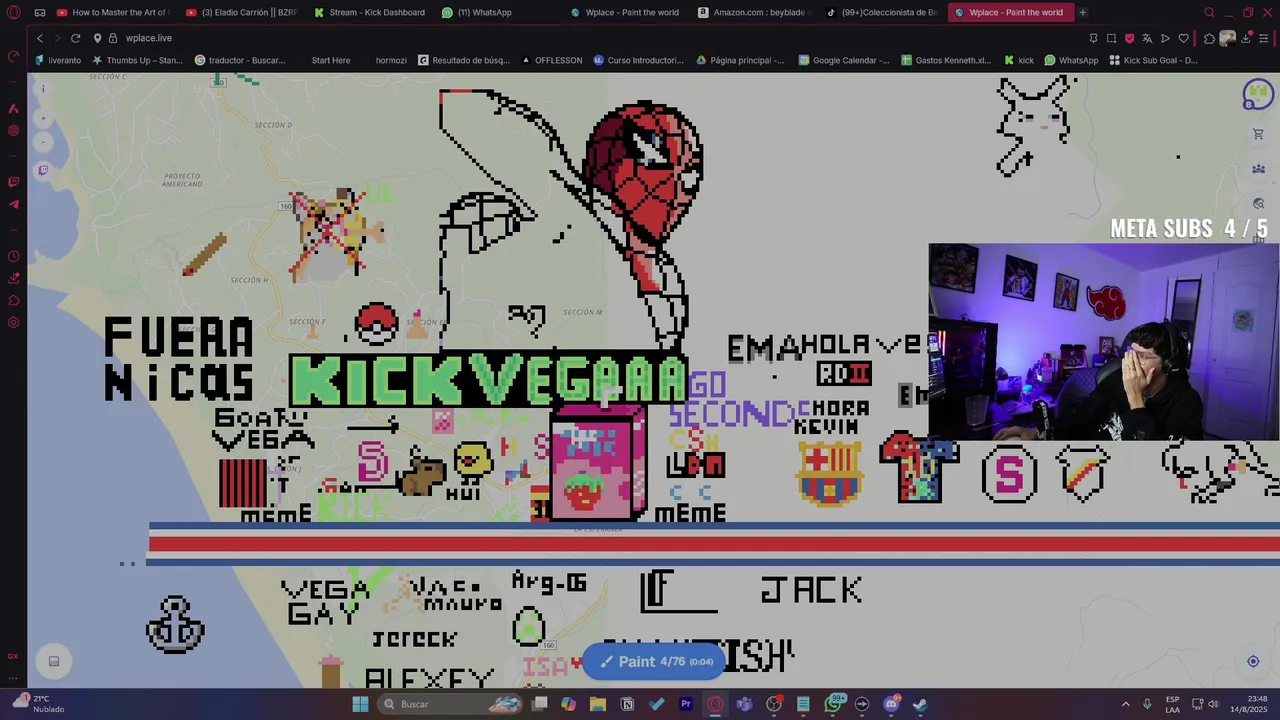1280x720 pixels.
Task: Open Discord from the taskbar
Action: click(x=891, y=704)
